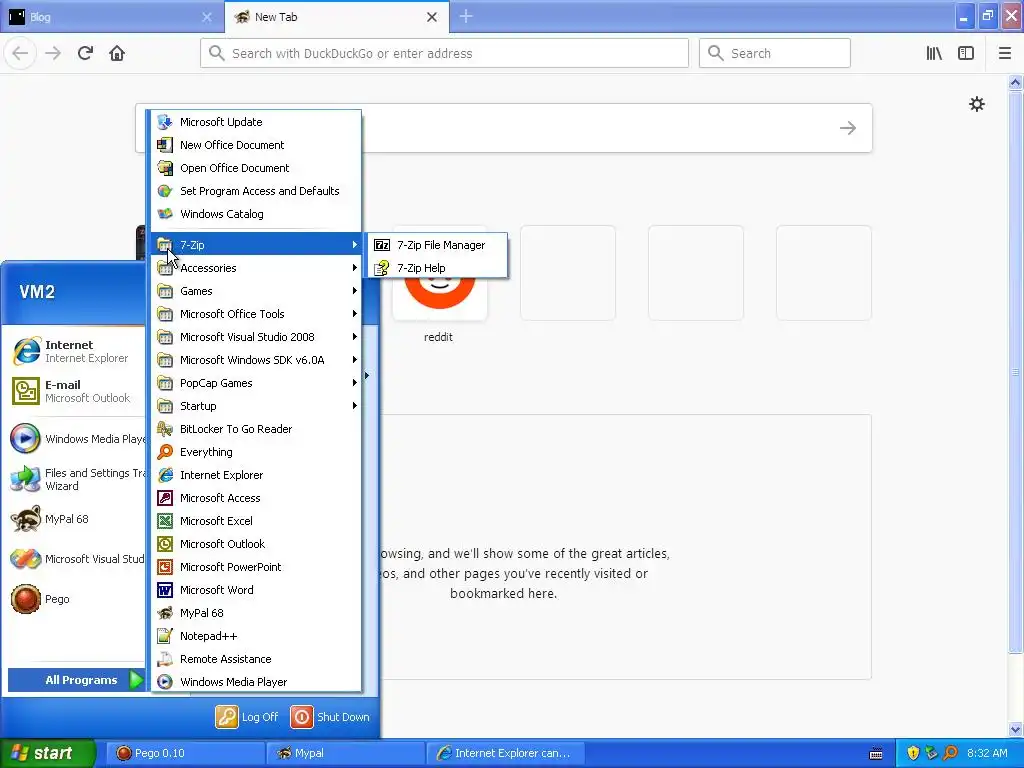Screen dimensions: 1024x768
Task: Select Open Office Document
Action: click(x=256, y=168)
